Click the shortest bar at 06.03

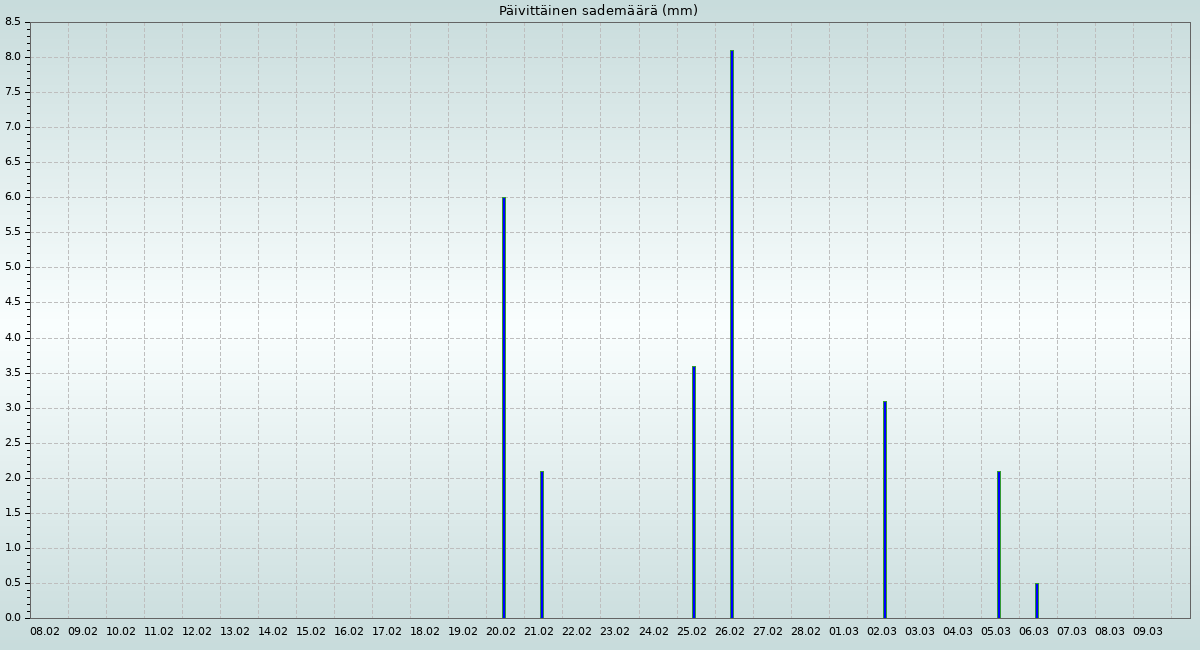1036,600
